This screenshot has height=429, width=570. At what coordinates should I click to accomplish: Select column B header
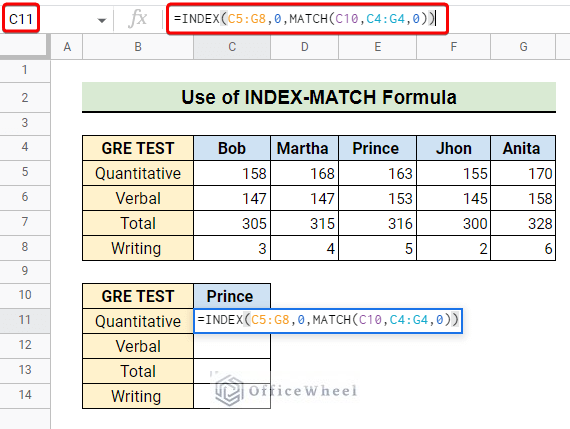(x=138, y=47)
